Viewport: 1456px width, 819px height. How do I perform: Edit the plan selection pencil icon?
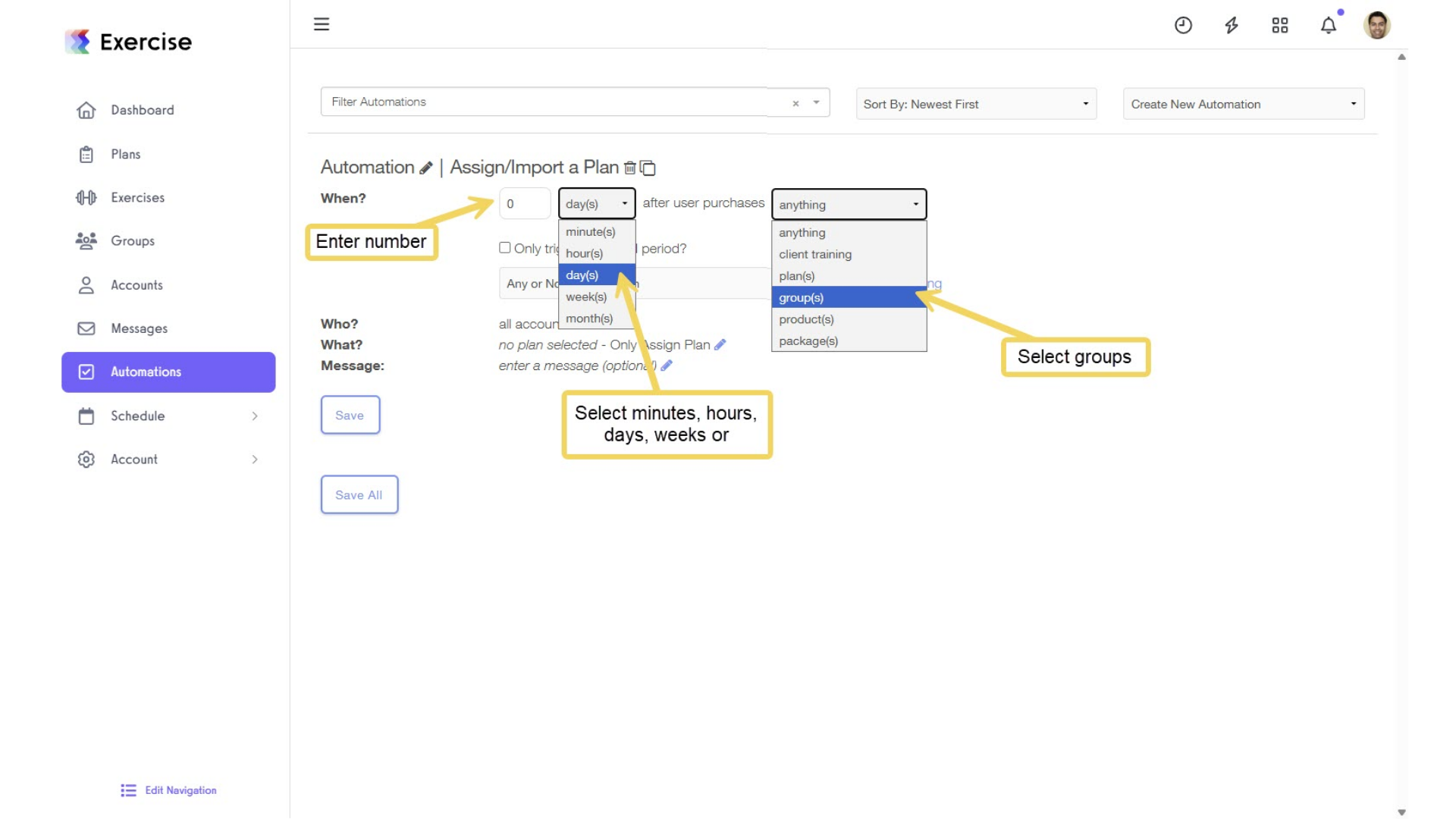(x=720, y=345)
